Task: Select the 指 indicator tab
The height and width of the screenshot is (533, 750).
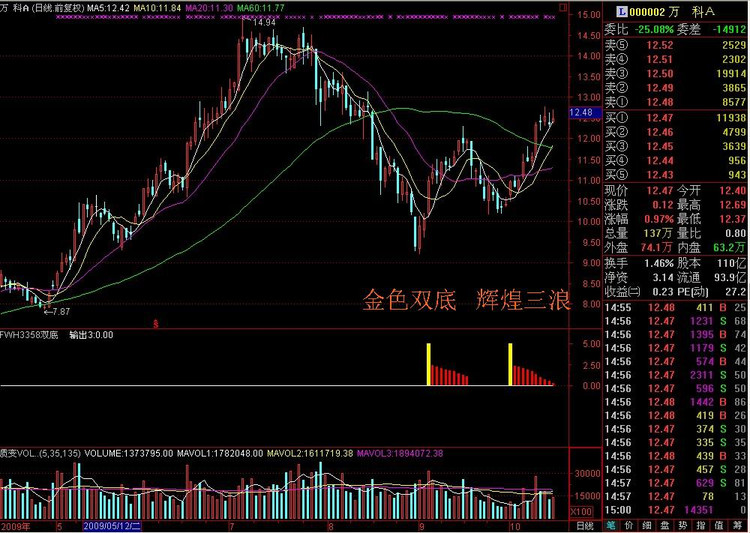Action: pyautogui.click(x=701, y=526)
